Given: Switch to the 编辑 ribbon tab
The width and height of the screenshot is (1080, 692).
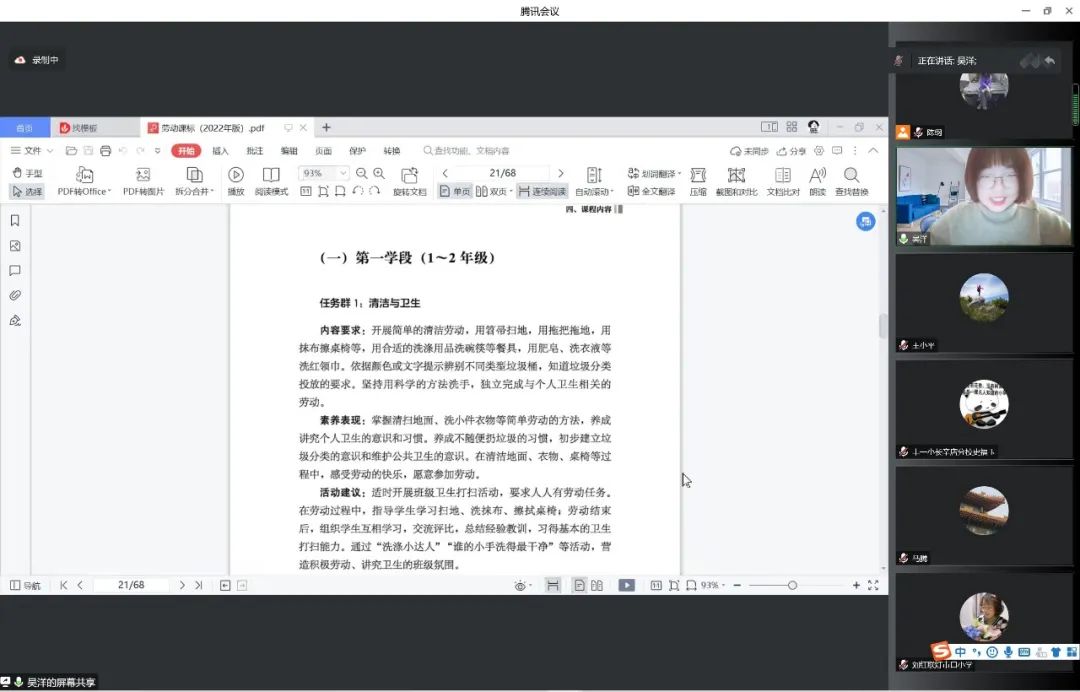Looking at the screenshot, I should [289, 151].
